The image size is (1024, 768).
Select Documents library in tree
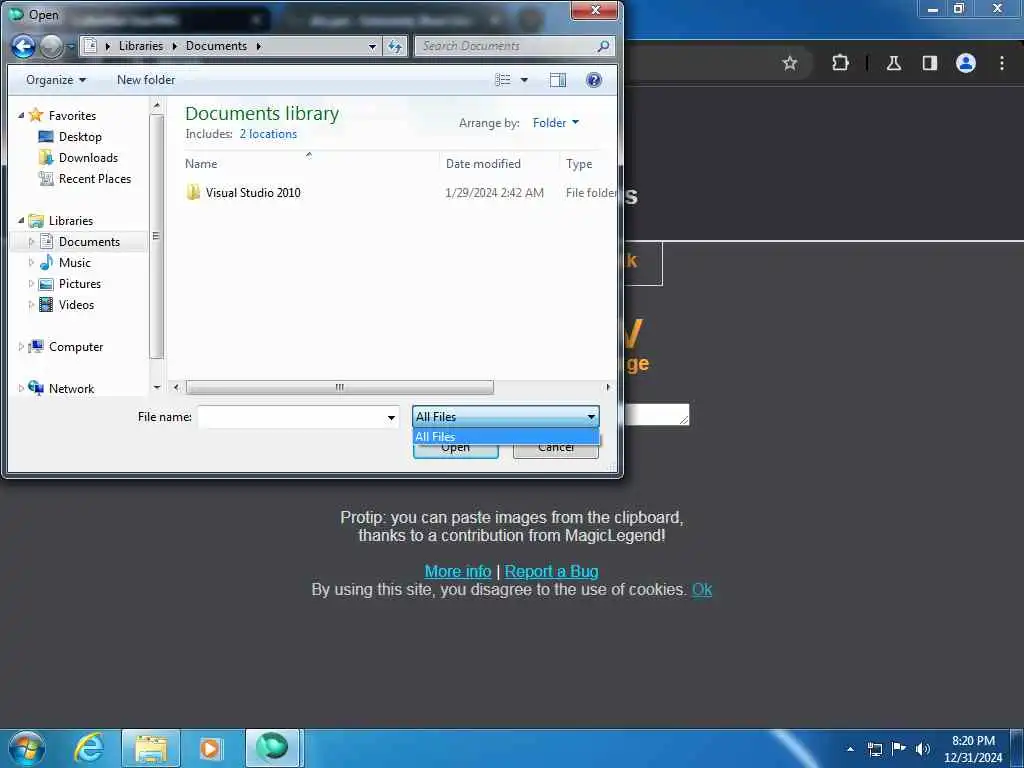89,242
